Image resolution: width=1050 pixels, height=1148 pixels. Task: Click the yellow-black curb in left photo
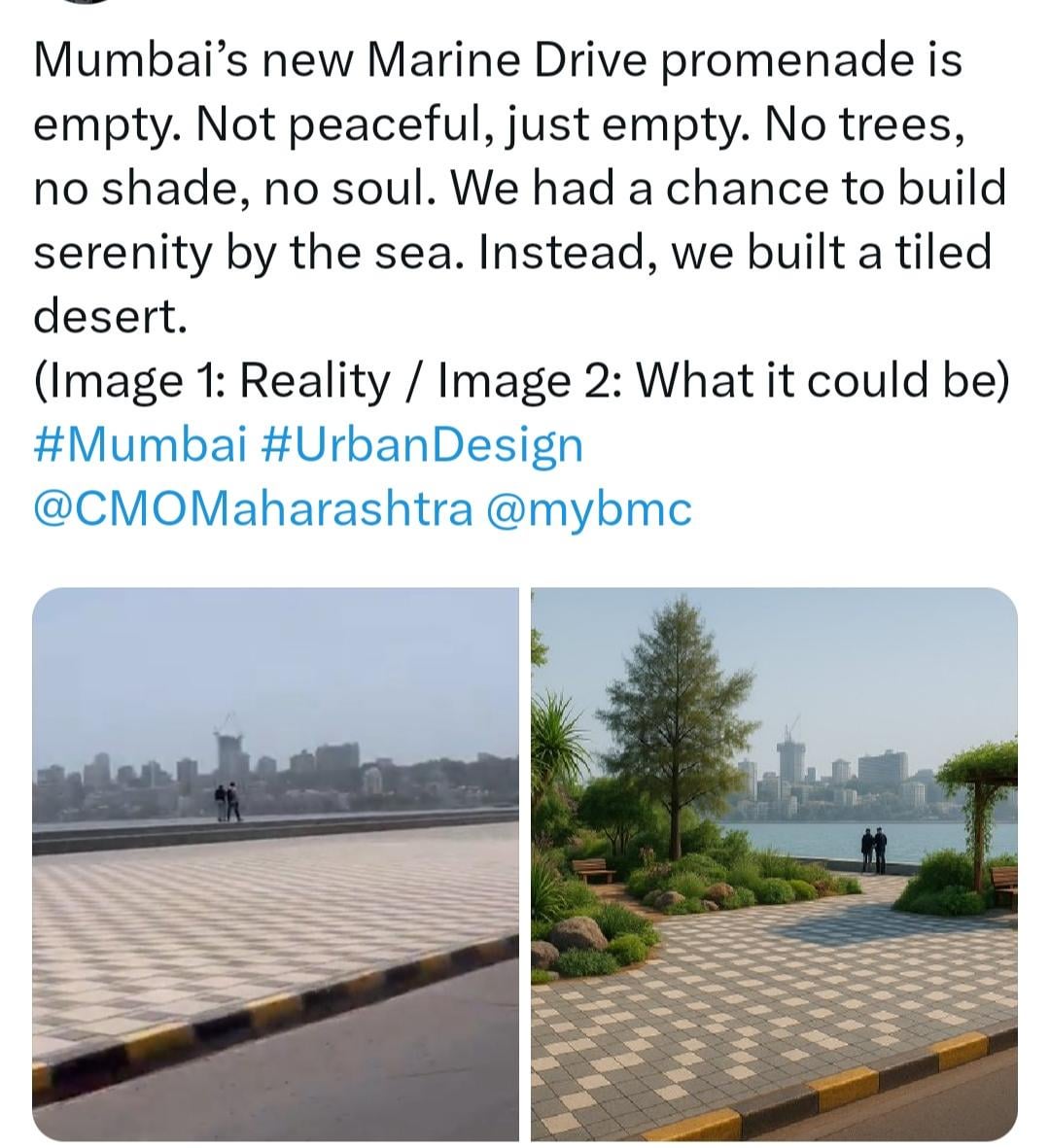coord(275,1018)
